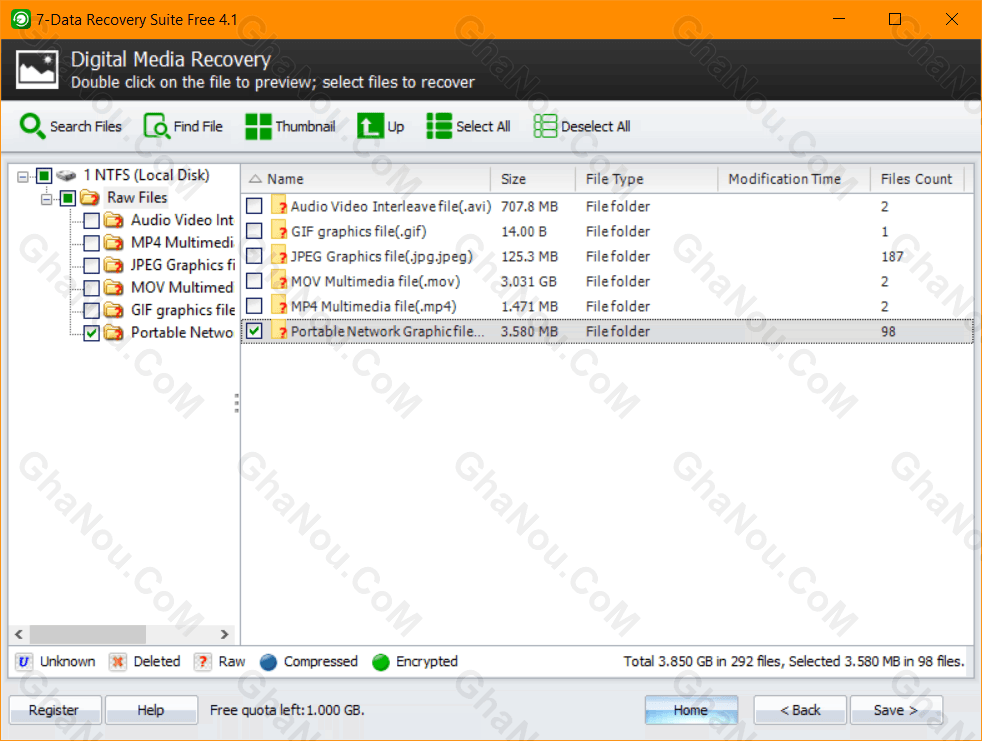Image resolution: width=982 pixels, height=741 pixels.
Task: Select 'Portable Network Graphic file...' row name
Action: [387, 331]
